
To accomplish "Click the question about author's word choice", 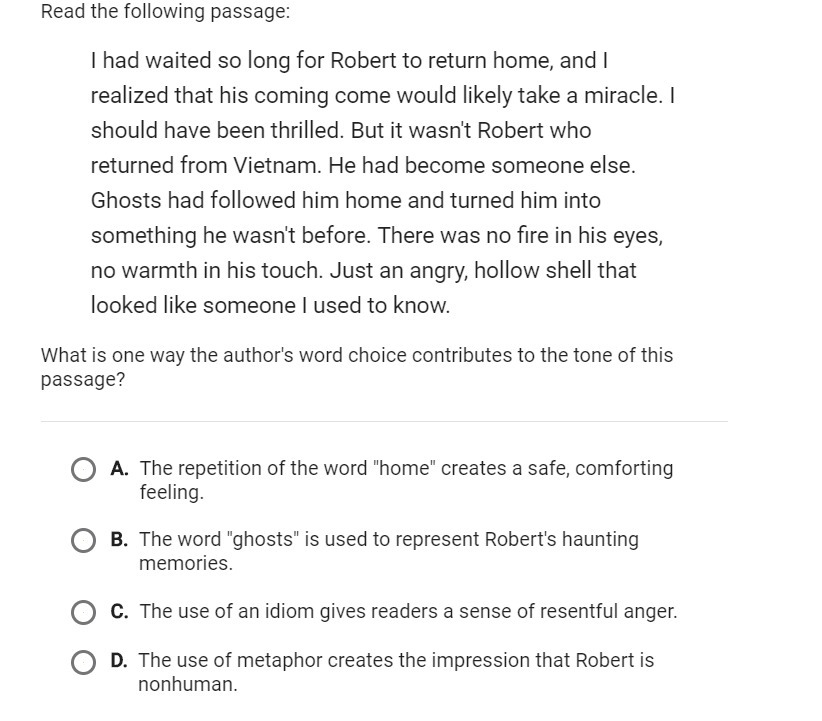I will [x=357, y=367].
